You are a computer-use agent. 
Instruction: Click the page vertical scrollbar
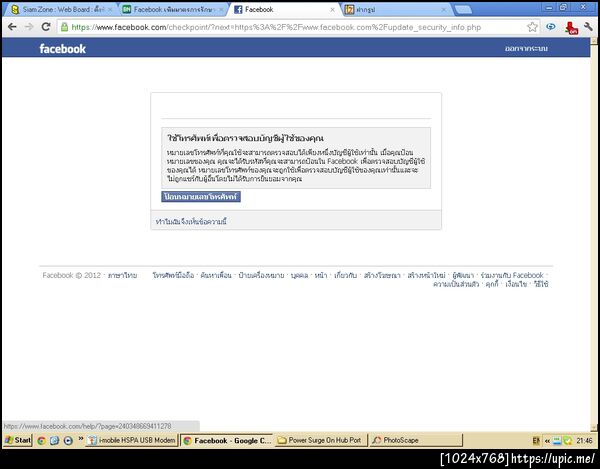point(595,234)
